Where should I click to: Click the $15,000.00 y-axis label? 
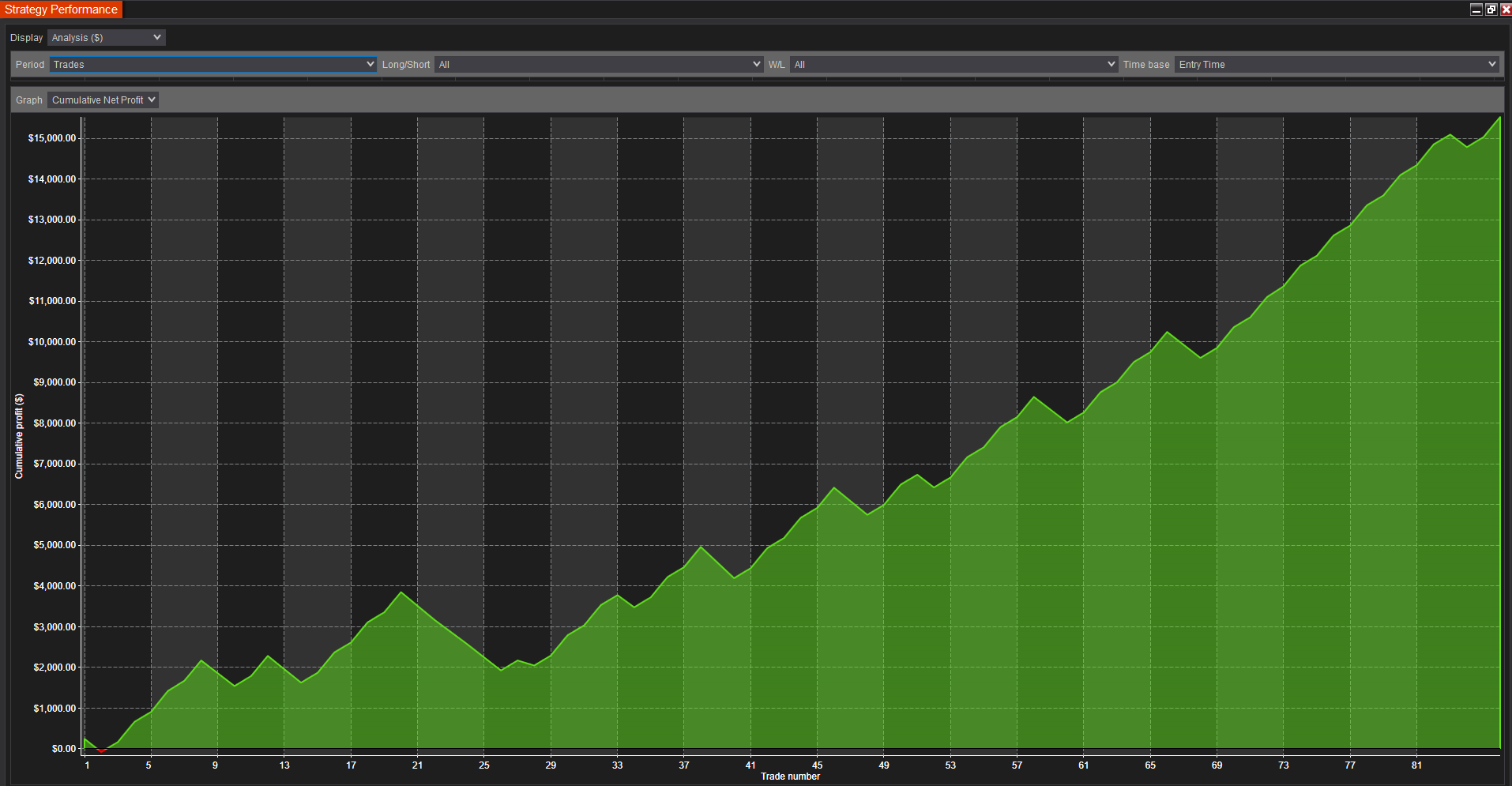pyautogui.click(x=52, y=138)
